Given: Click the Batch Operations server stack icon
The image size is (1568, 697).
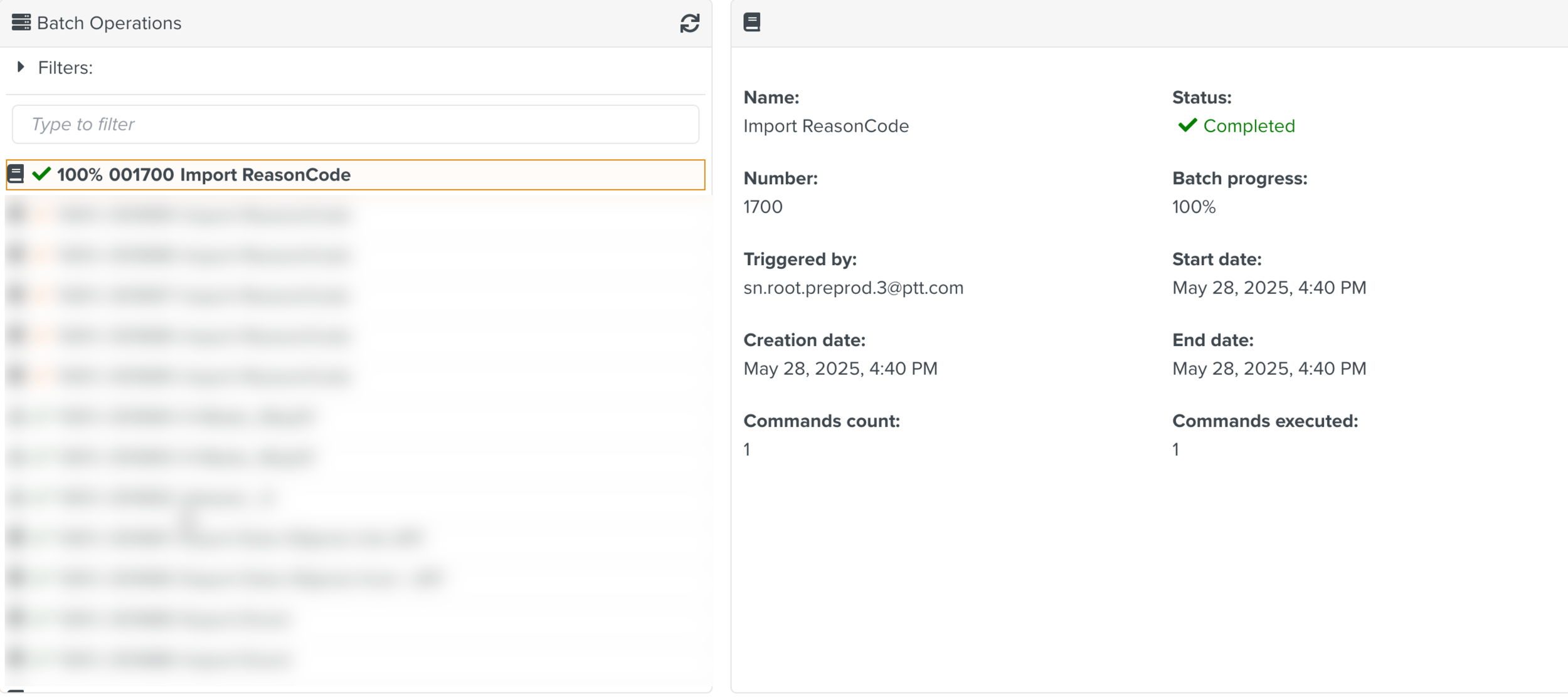Looking at the screenshot, I should point(21,23).
